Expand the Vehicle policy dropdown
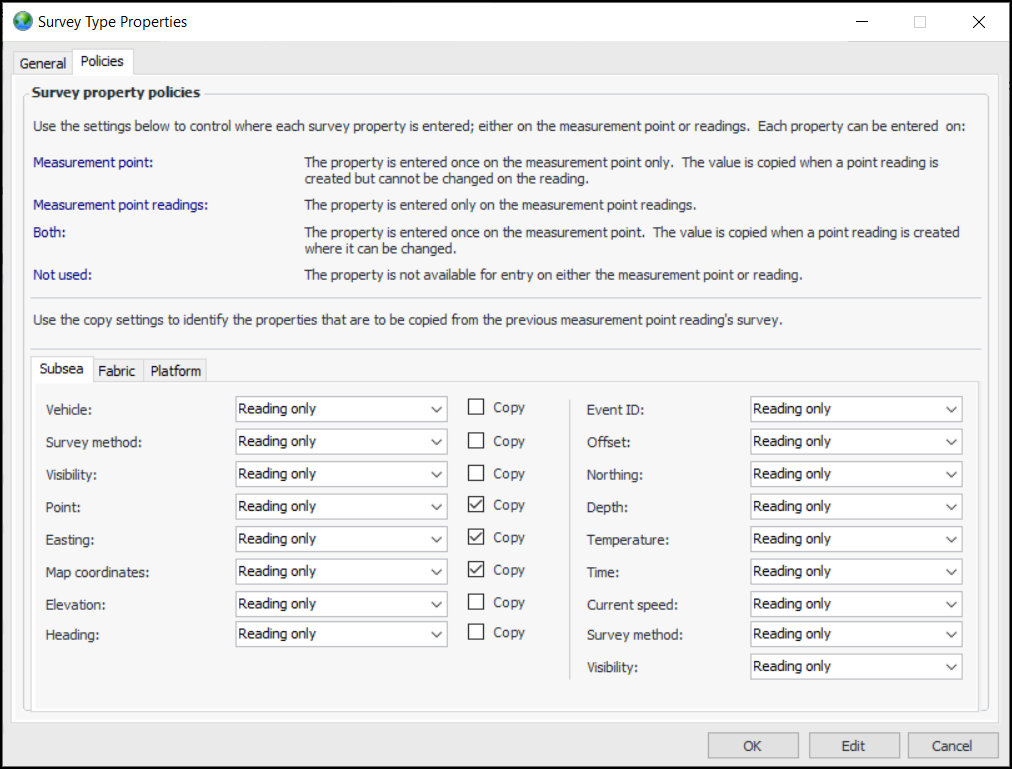The image size is (1012, 769). pyautogui.click(x=341, y=409)
